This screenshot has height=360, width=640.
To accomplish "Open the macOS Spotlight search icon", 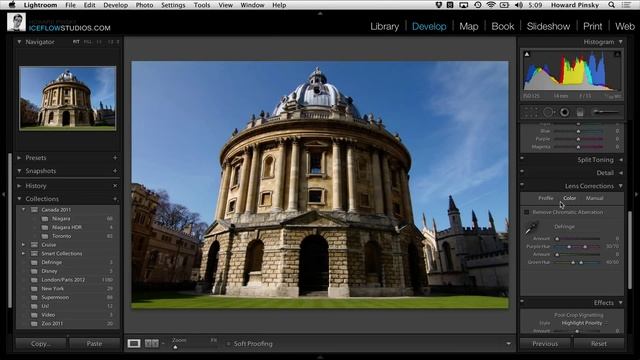I will coord(611,5).
